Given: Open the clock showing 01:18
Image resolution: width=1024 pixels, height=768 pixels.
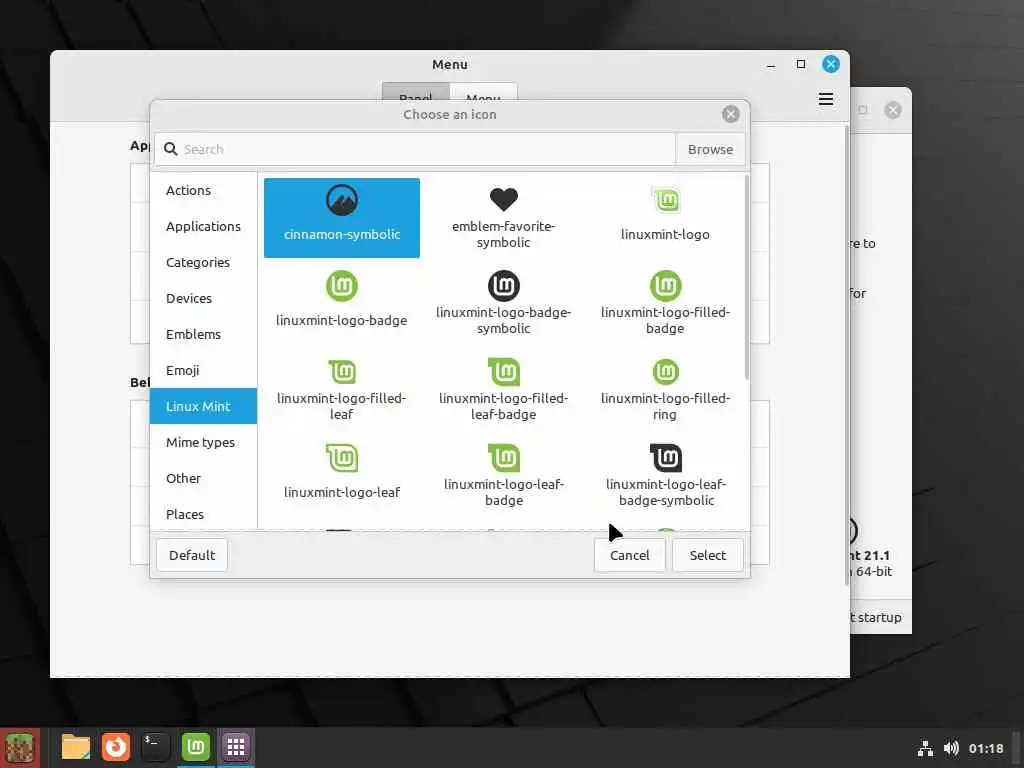Looking at the screenshot, I should (985, 748).
